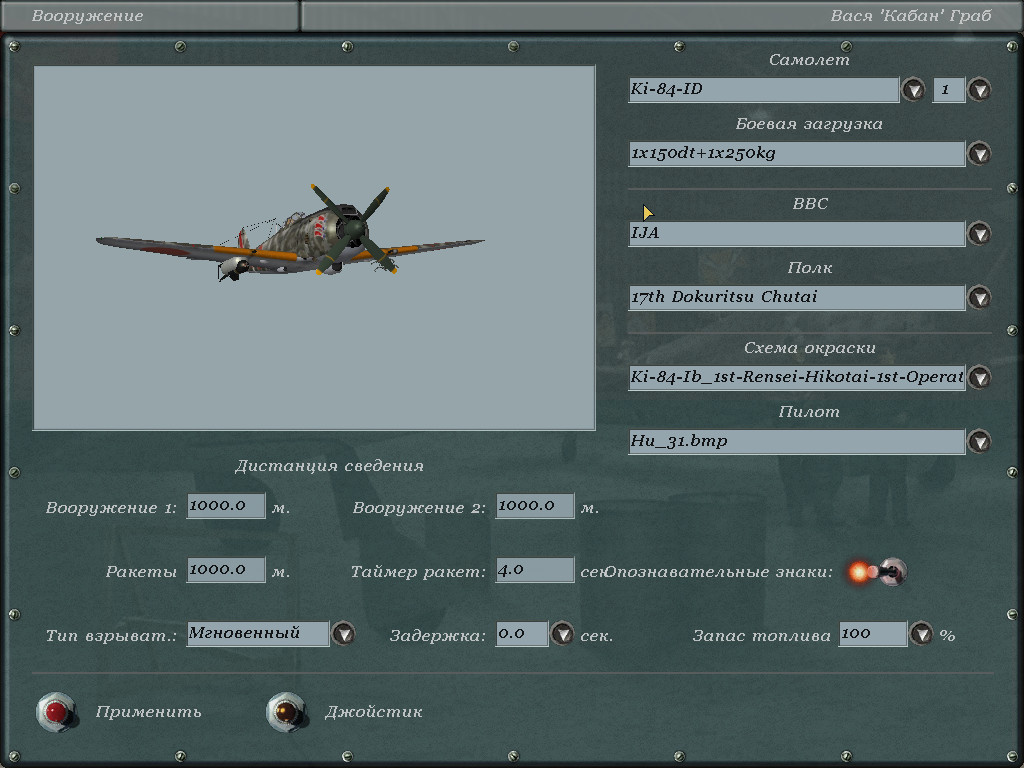1024x768 pixels.
Task: Click the Вооружение 2 distance field
Action: coord(534,506)
